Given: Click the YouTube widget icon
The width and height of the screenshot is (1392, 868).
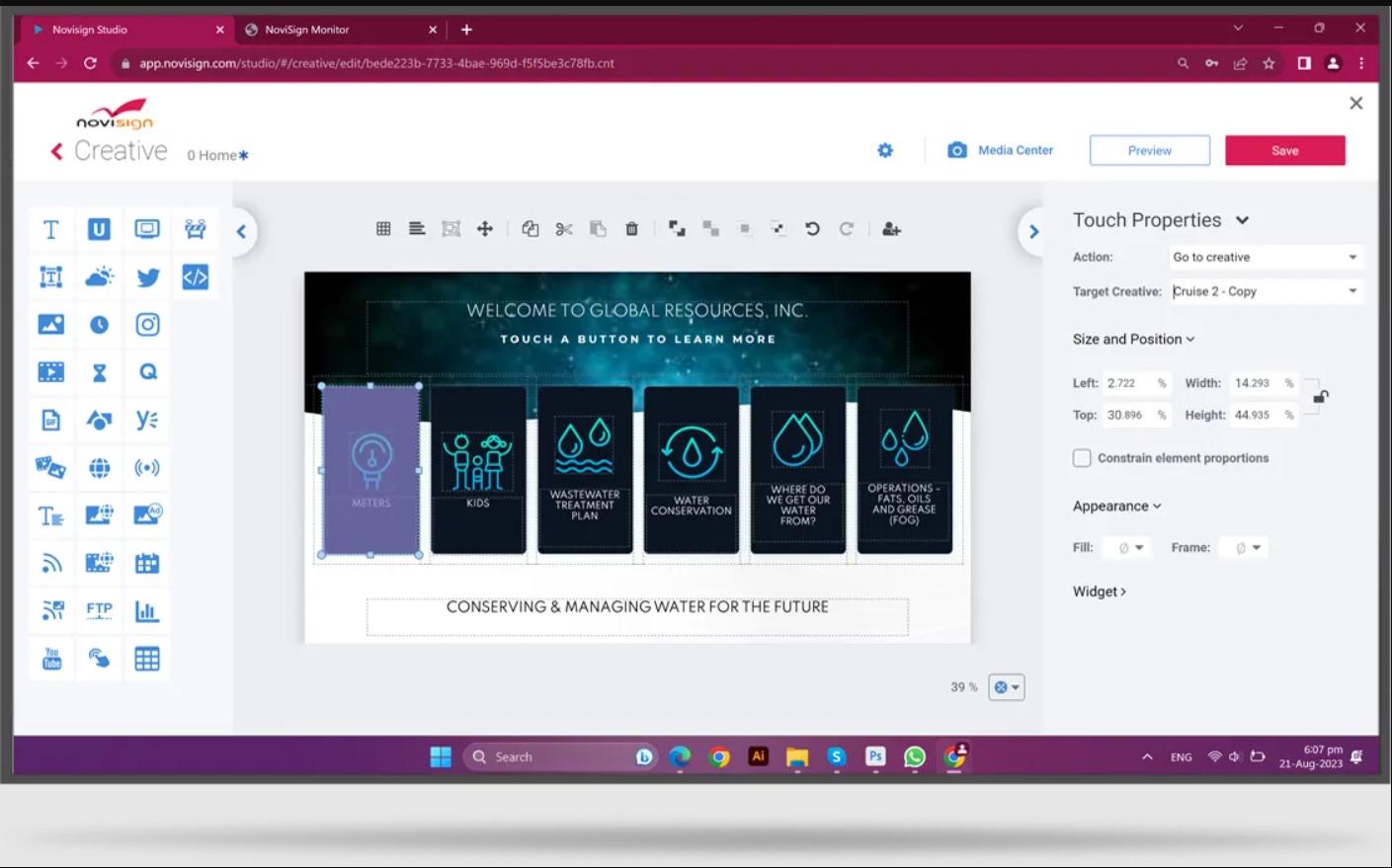Looking at the screenshot, I should [51, 659].
